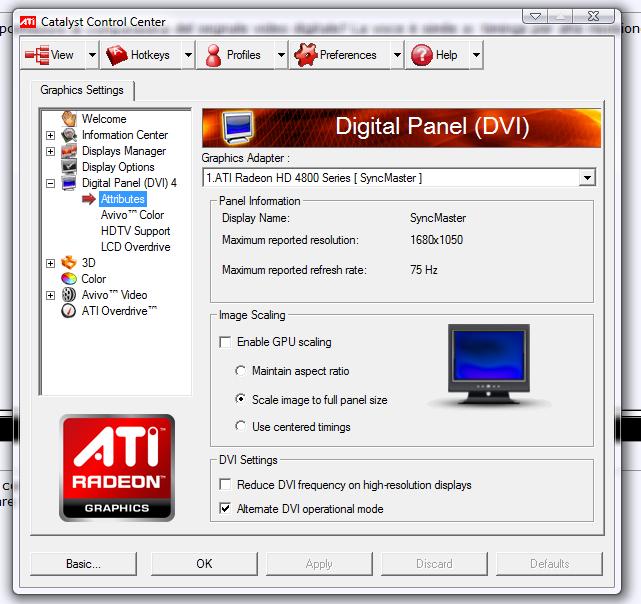Screen dimensions: 641x604
Task: Click the Preferences gear icon
Action: pos(305,55)
